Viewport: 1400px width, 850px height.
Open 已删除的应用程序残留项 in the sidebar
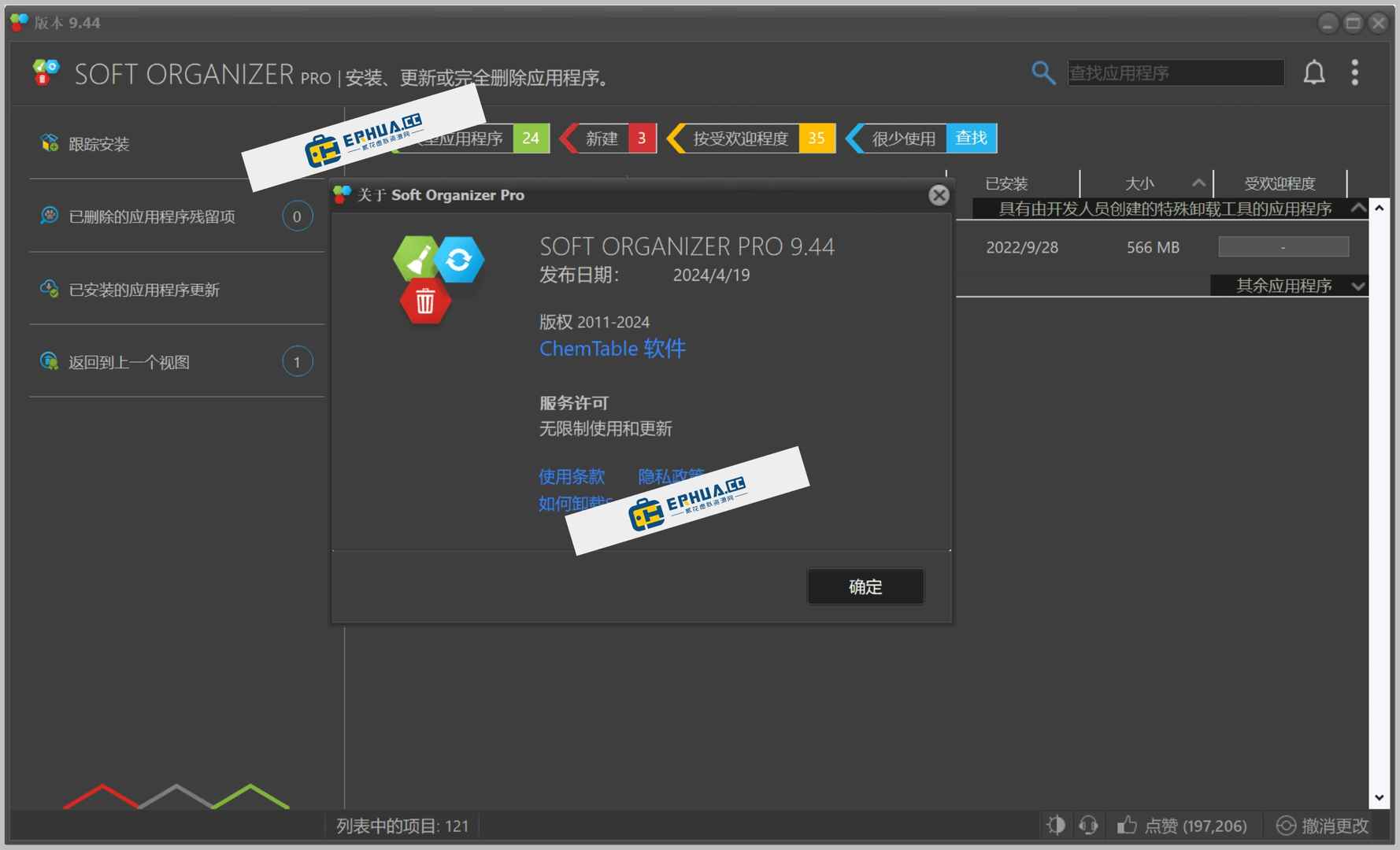point(152,216)
